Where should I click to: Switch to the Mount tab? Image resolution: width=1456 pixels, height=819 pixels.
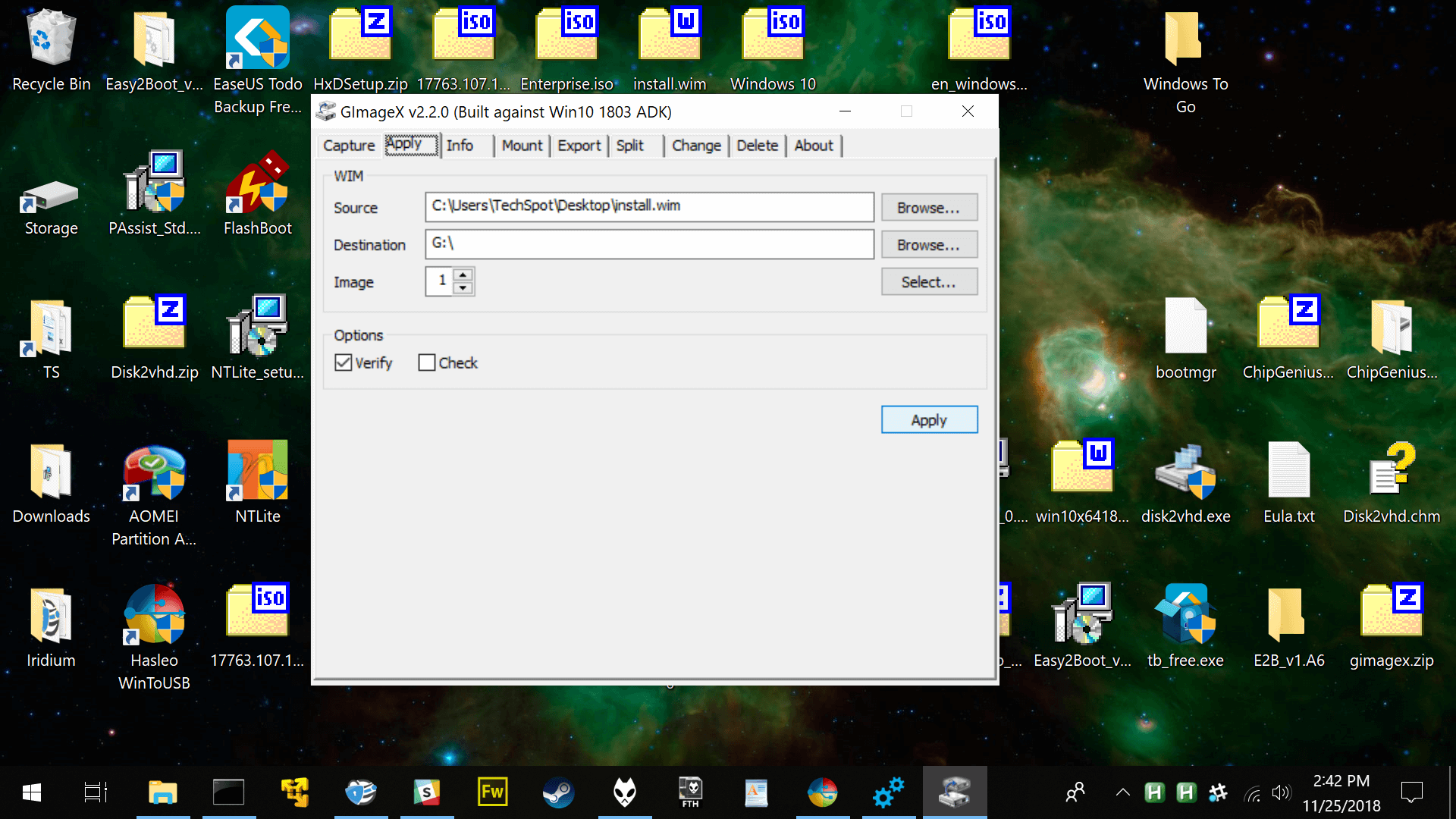(x=522, y=146)
